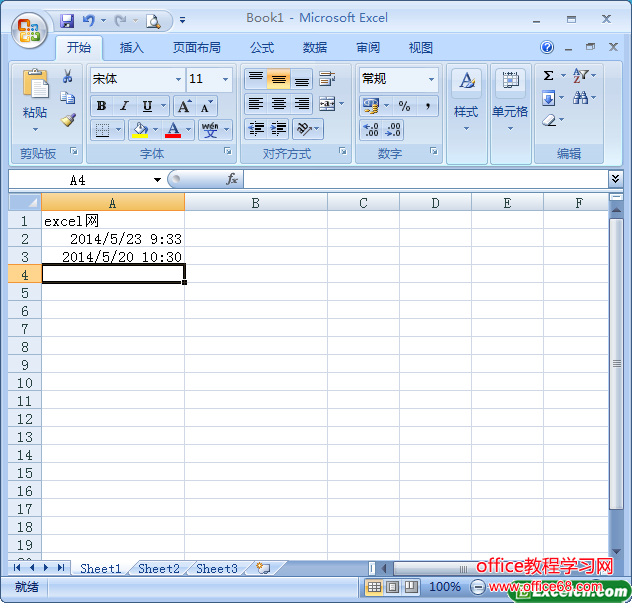Open the number format dropdown 常规

point(431,79)
